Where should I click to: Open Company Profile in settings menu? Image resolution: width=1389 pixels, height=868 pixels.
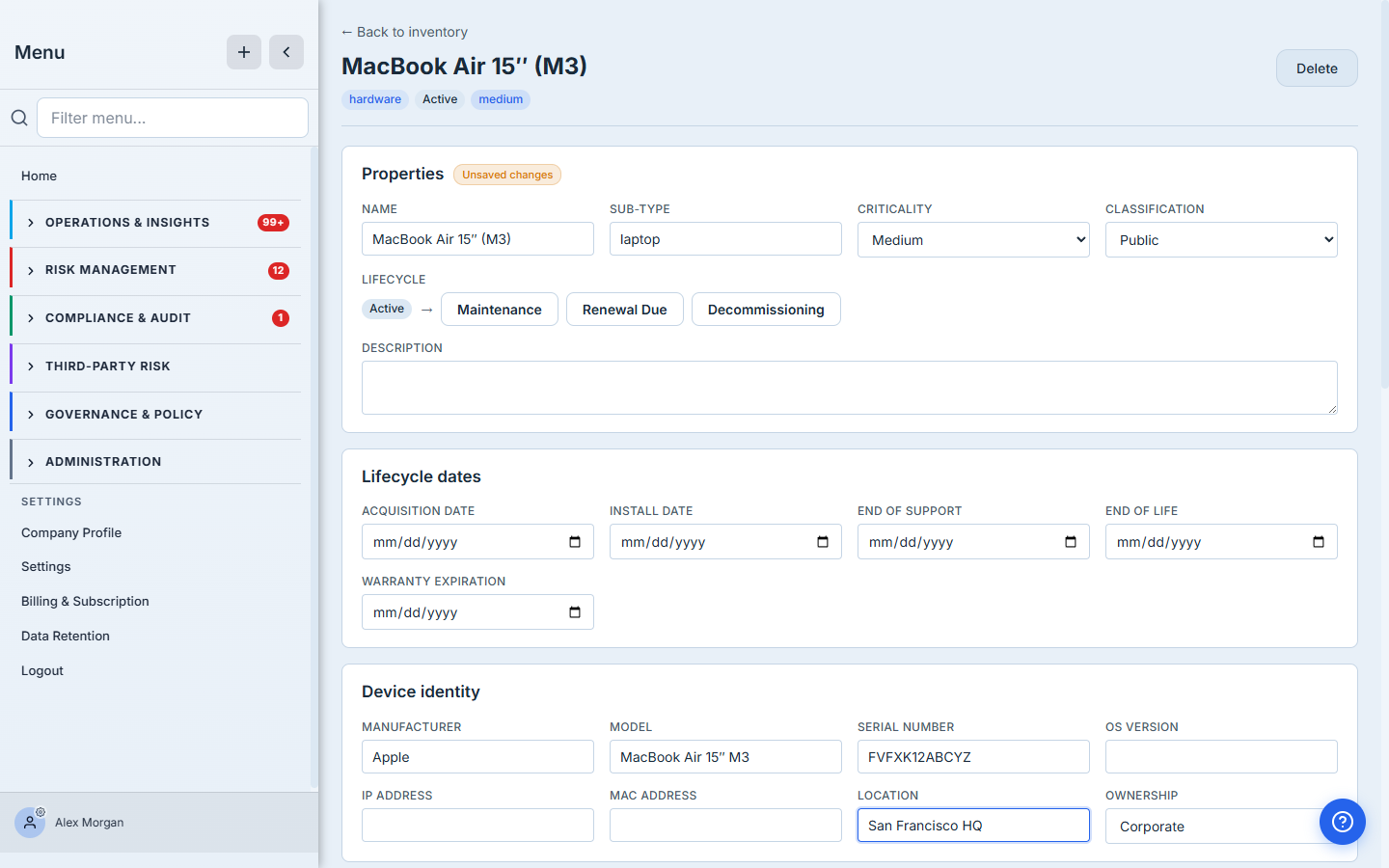pyautogui.click(x=71, y=532)
